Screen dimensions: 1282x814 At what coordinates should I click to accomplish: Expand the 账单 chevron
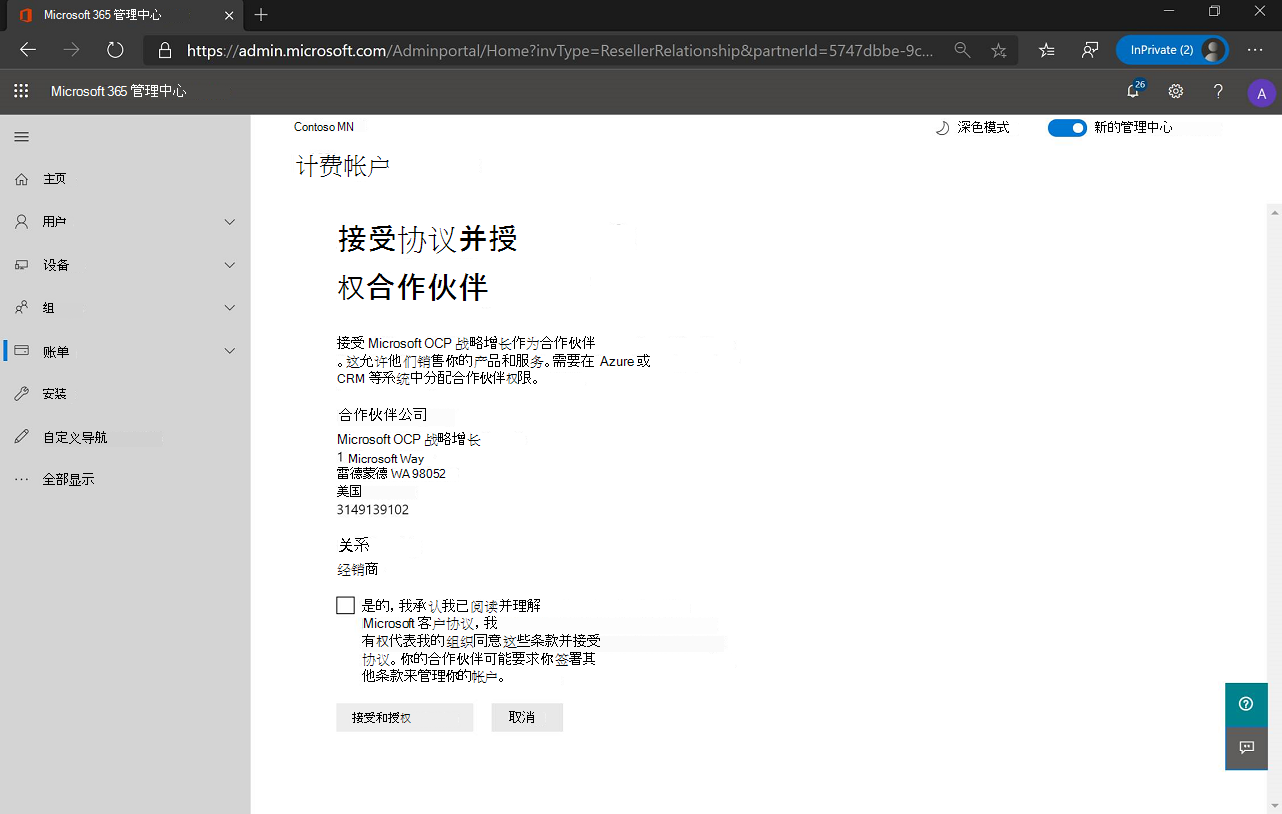pos(230,351)
